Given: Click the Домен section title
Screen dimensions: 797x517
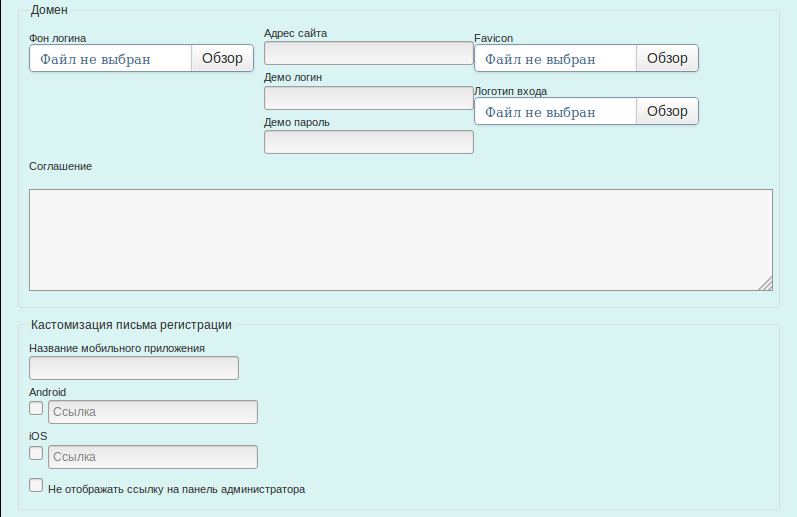Looking at the screenshot, I should click(x=49, y=10).
